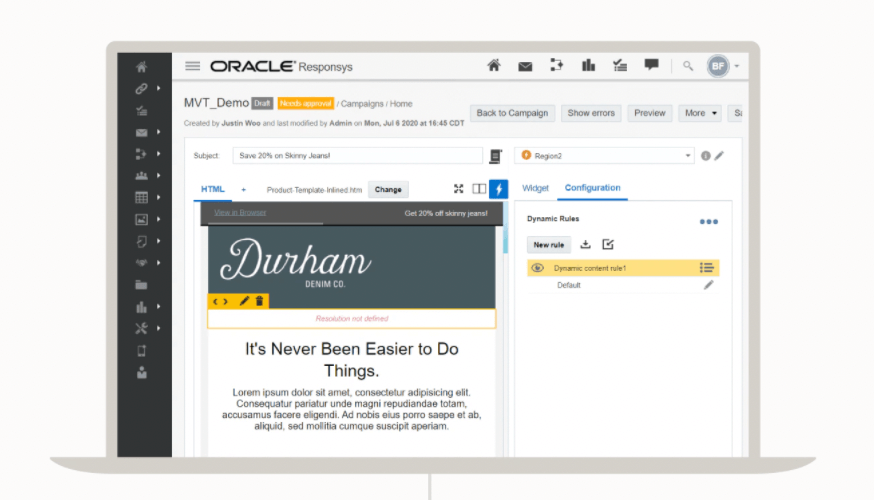Viewport: 874px width, 500px height.
Task: Click the program flow icon in left sidebar
Action: pos(142,154)
